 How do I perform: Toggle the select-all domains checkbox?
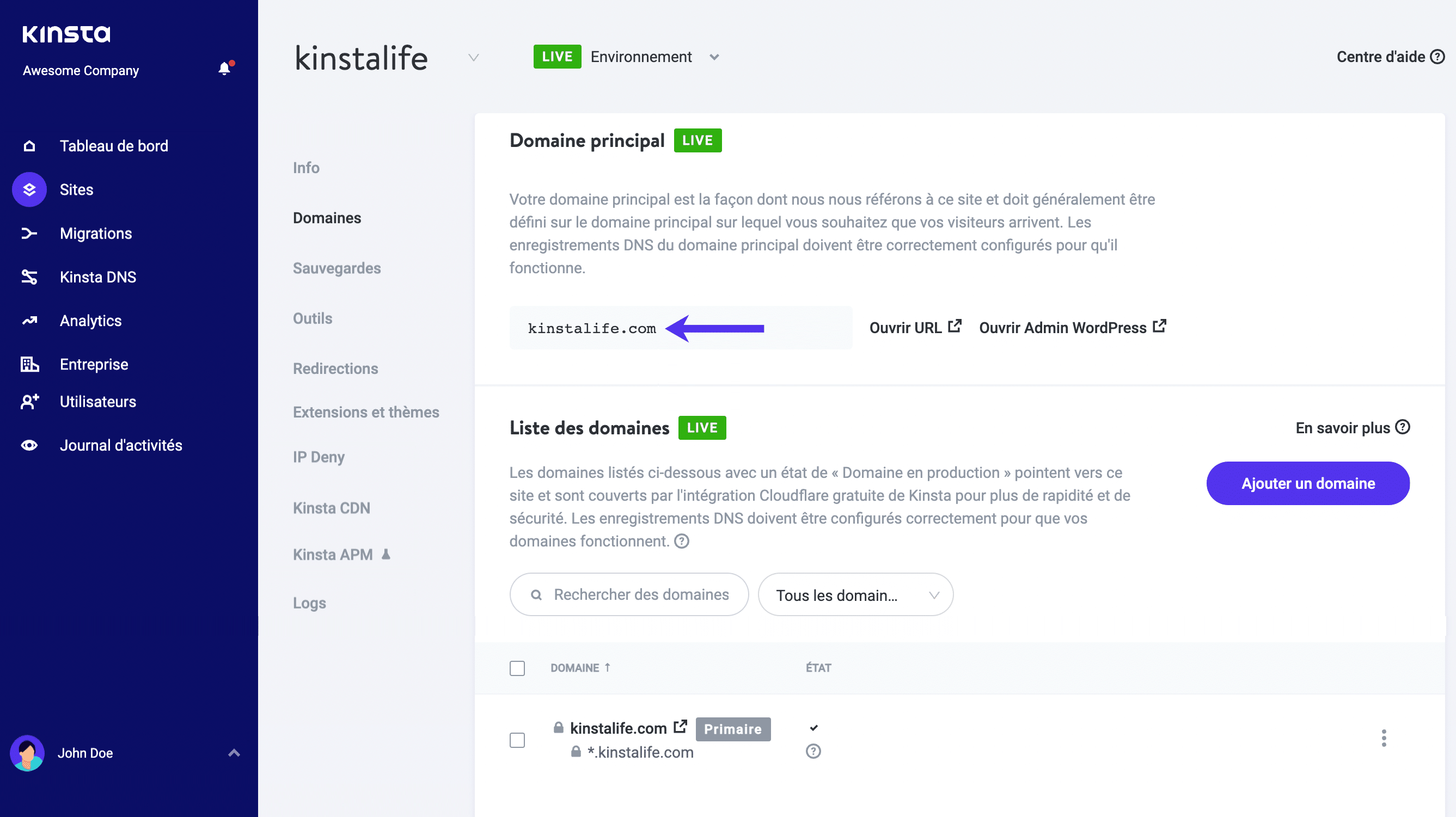click(x=517, y=668)
